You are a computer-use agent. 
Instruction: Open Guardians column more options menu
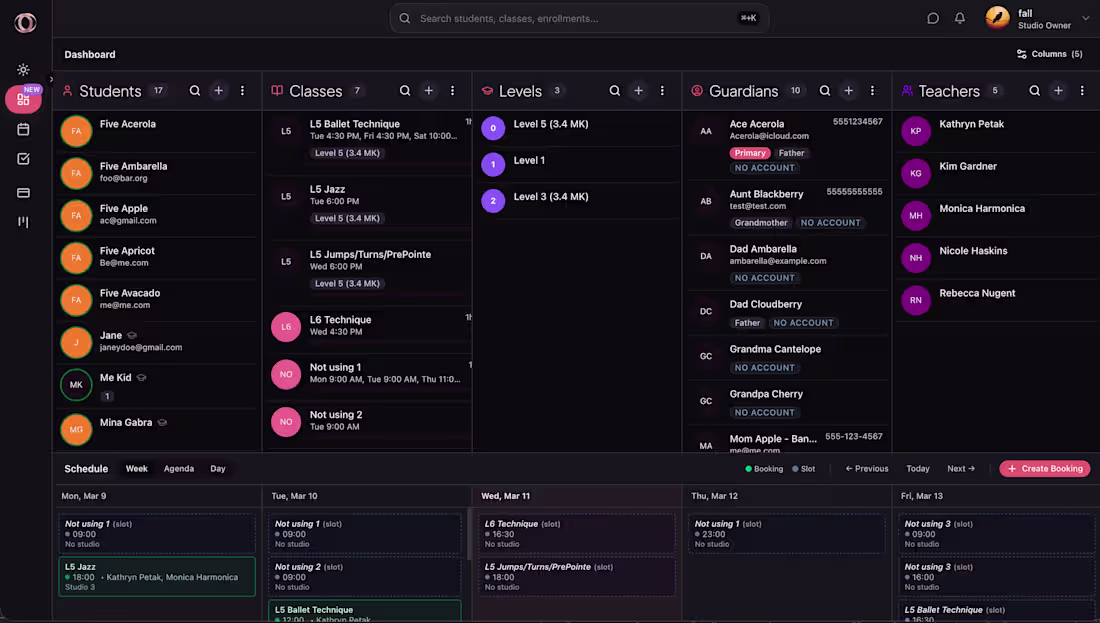click(x=873, y=91)
